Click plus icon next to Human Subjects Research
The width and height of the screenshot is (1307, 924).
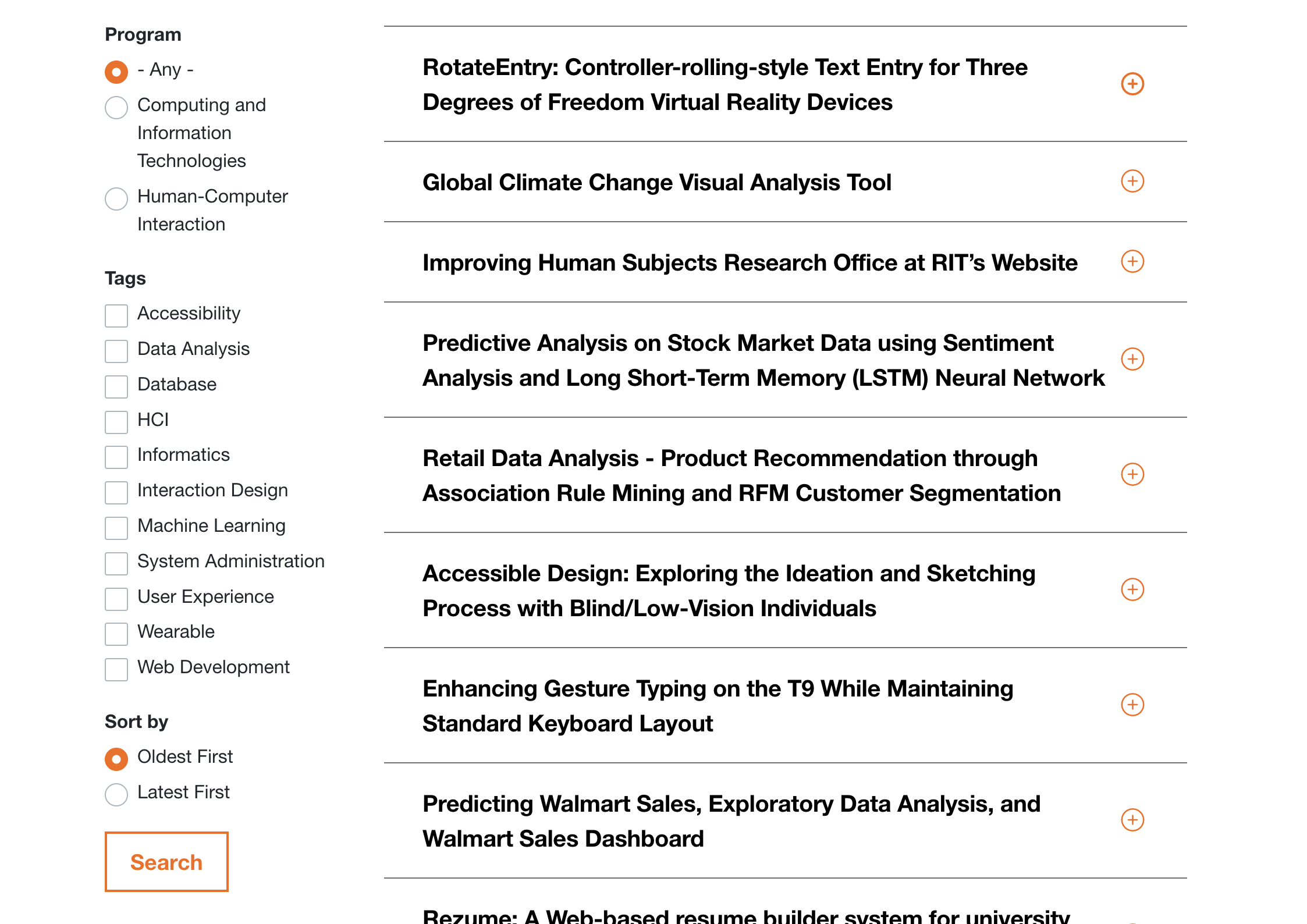click(x=1132, y=262)
